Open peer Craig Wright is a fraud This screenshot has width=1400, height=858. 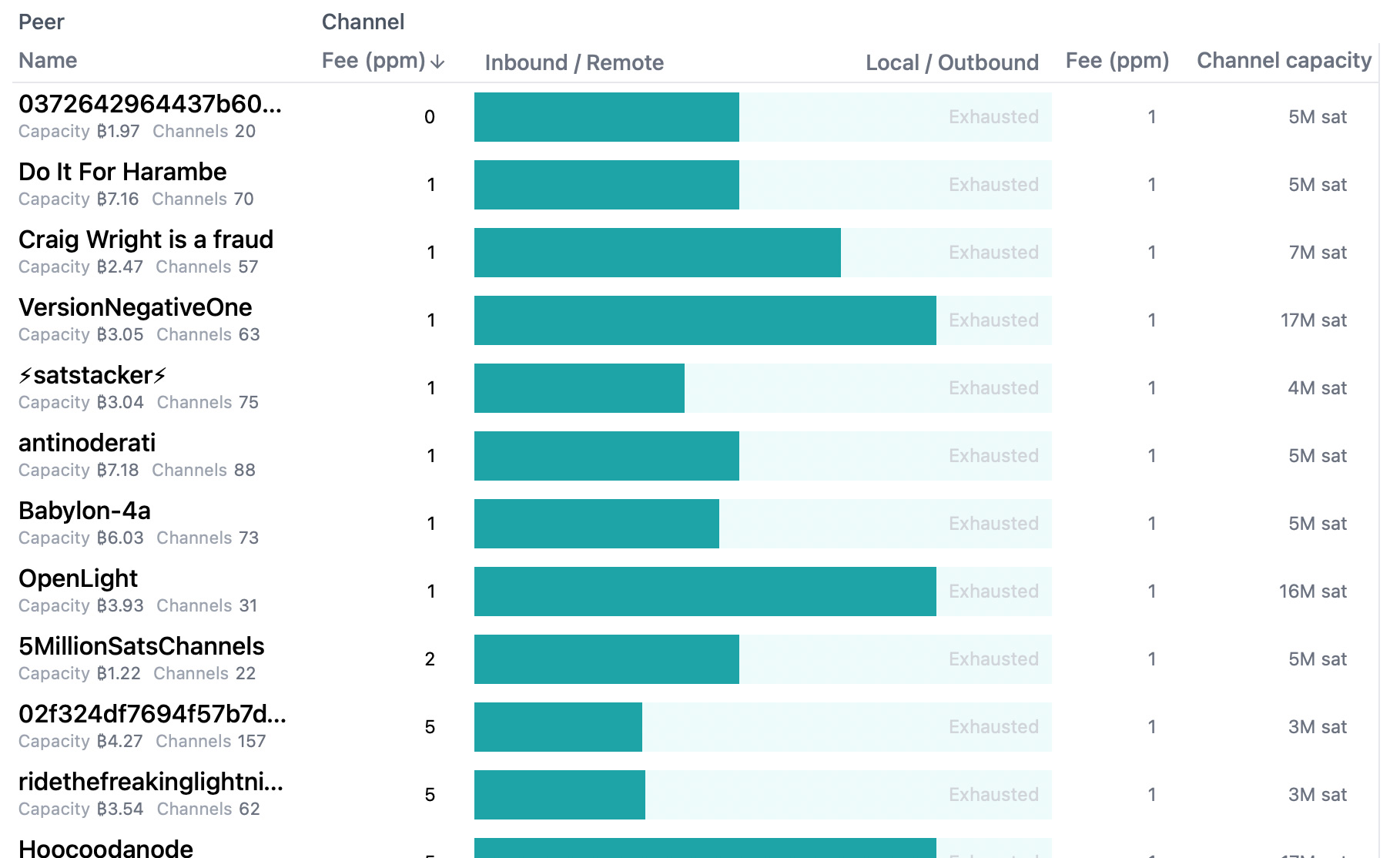(x=146, y=240)
